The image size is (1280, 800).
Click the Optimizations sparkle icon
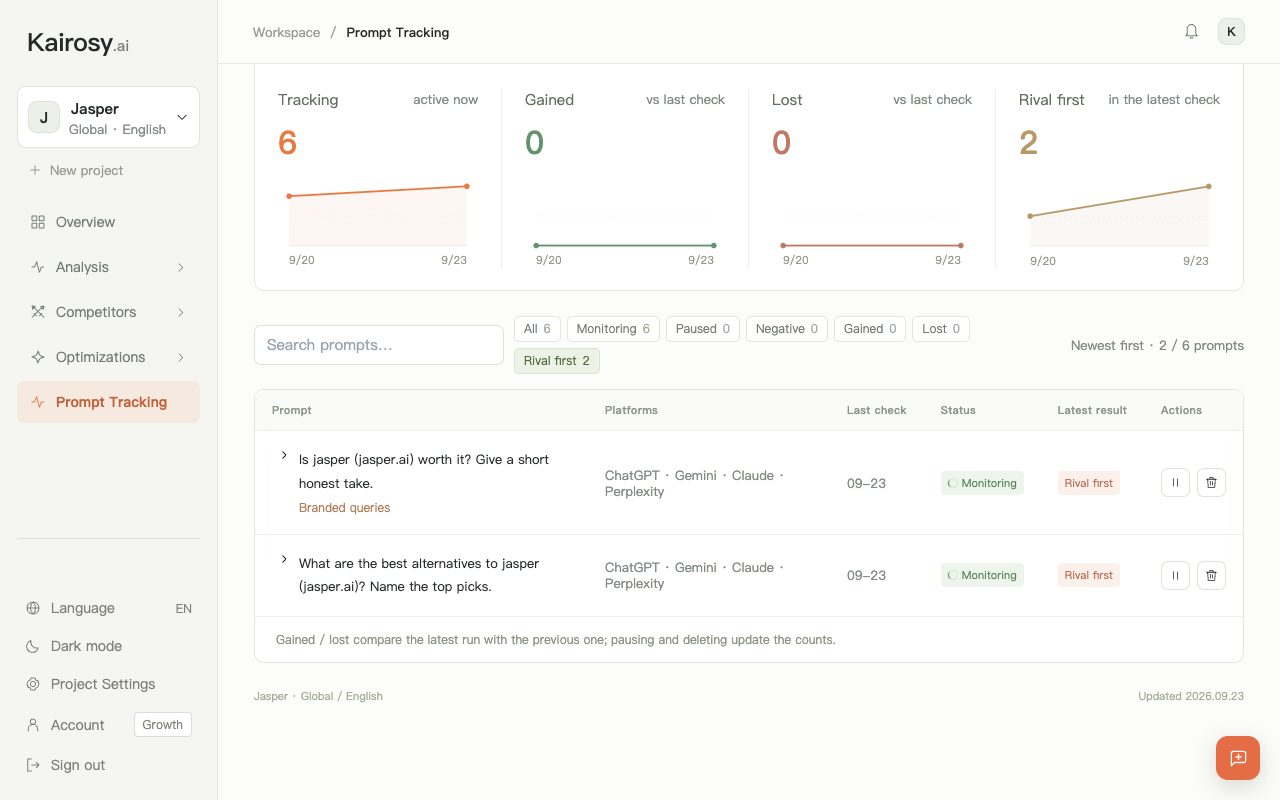click(38, 357)
